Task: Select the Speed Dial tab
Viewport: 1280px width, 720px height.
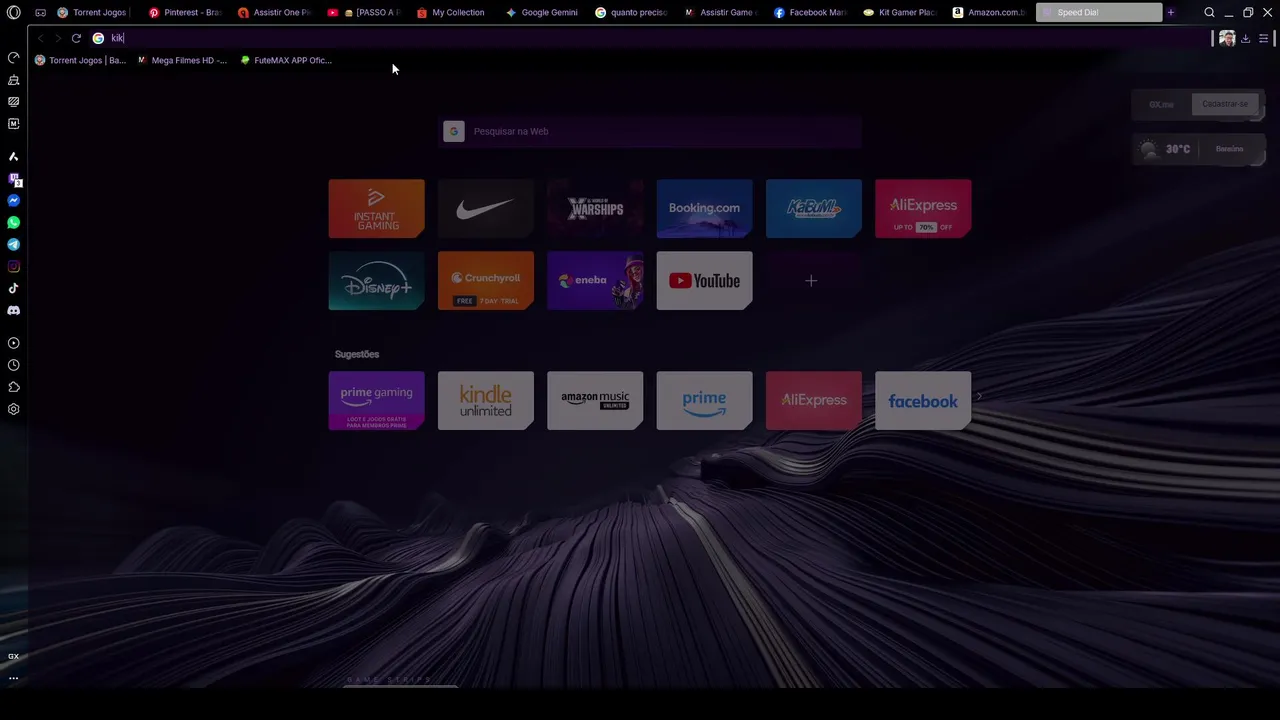Action: (x=1099, y=13)
